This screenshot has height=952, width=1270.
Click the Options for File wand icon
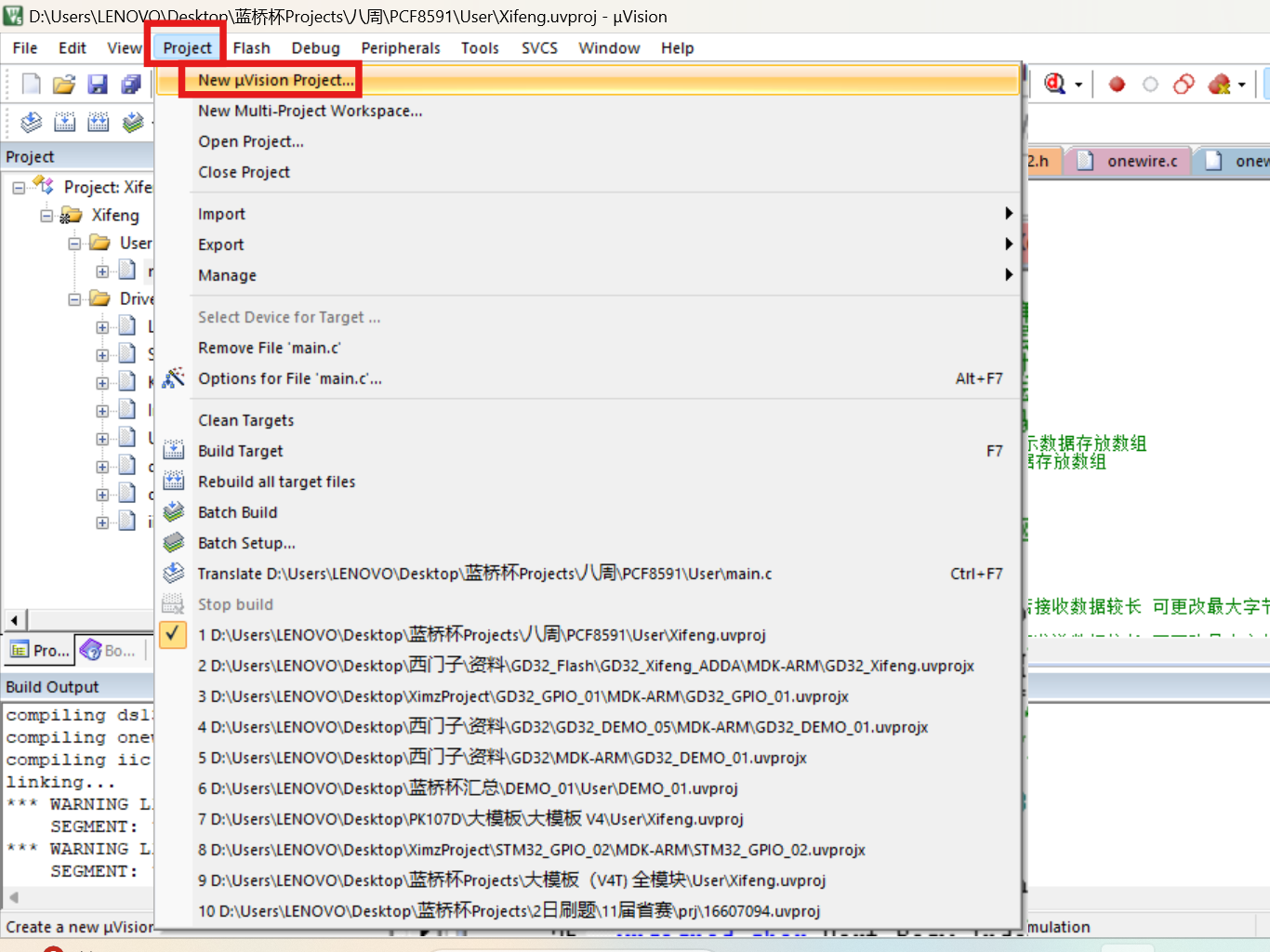click(x=174, y=378)
